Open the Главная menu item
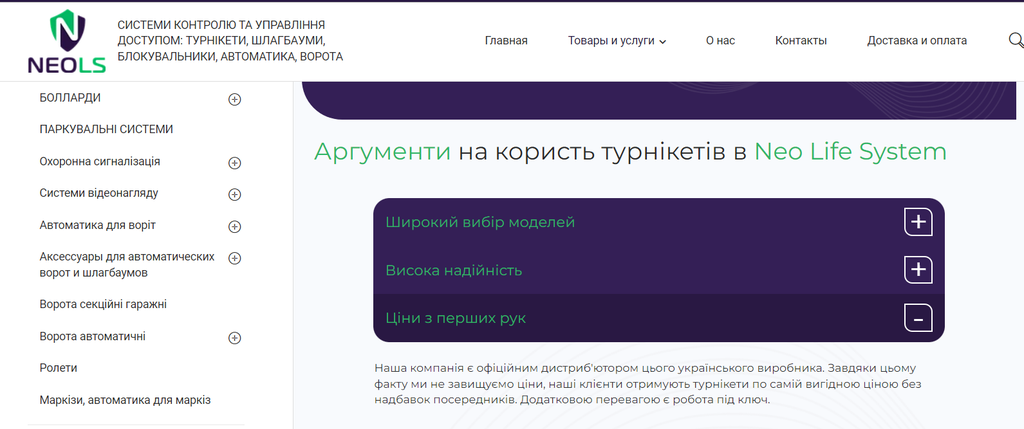The width and height of the screenshot is (1024, 429). pyautogui.click(x=506, y=40)
